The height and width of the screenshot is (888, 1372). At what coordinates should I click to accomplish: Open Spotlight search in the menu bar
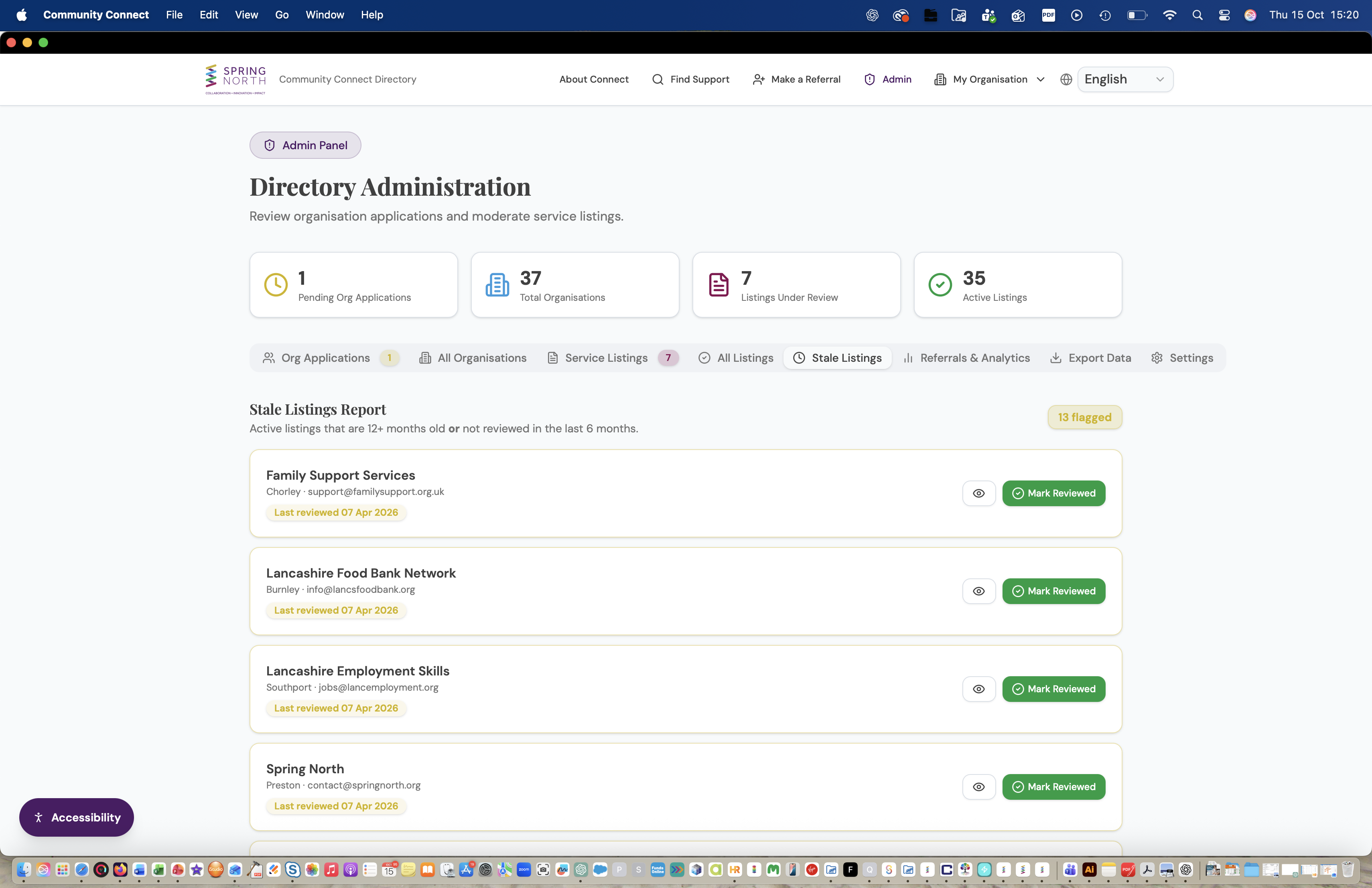[1197, 15]
